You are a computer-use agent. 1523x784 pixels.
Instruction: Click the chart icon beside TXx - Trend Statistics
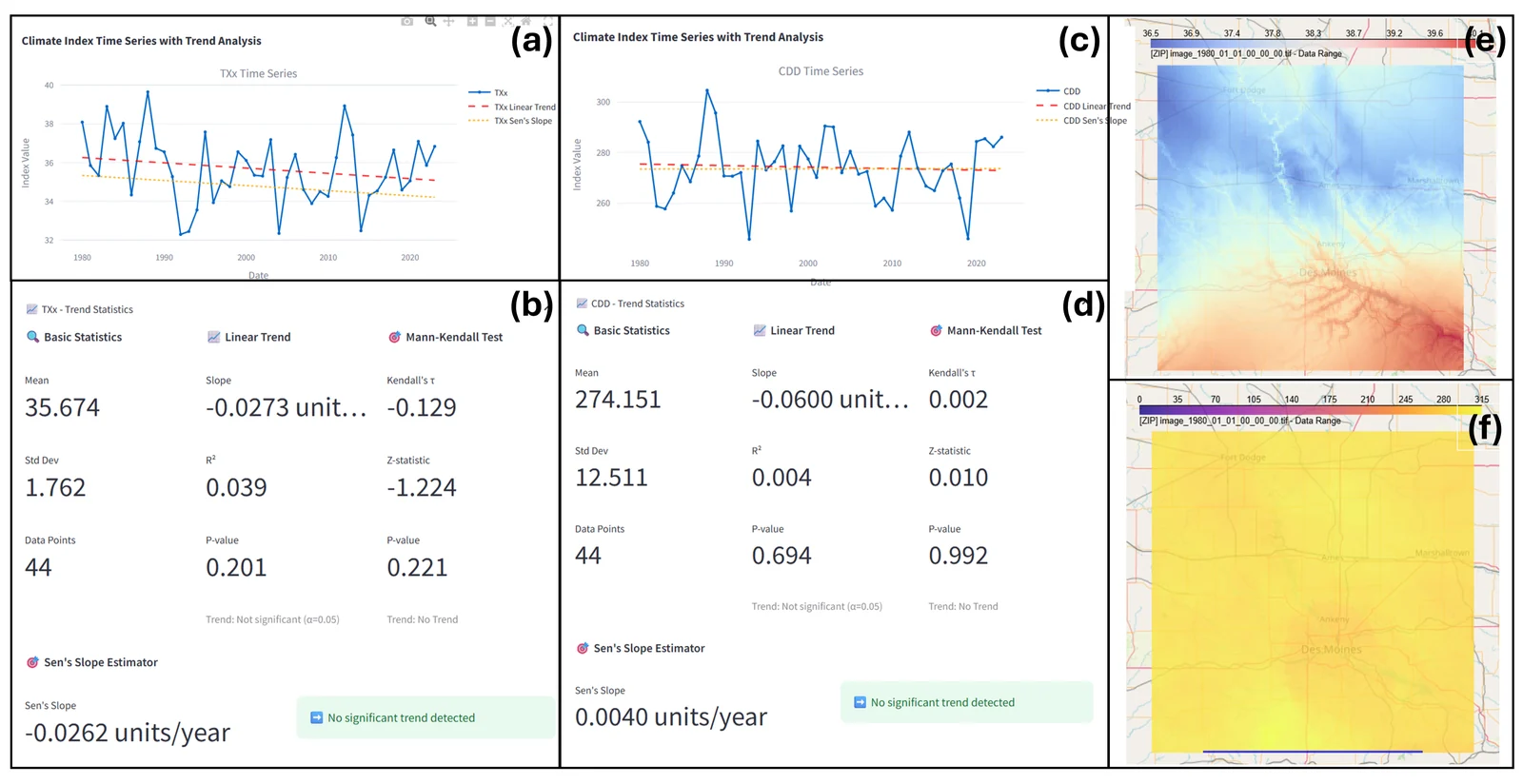point(31,309)
